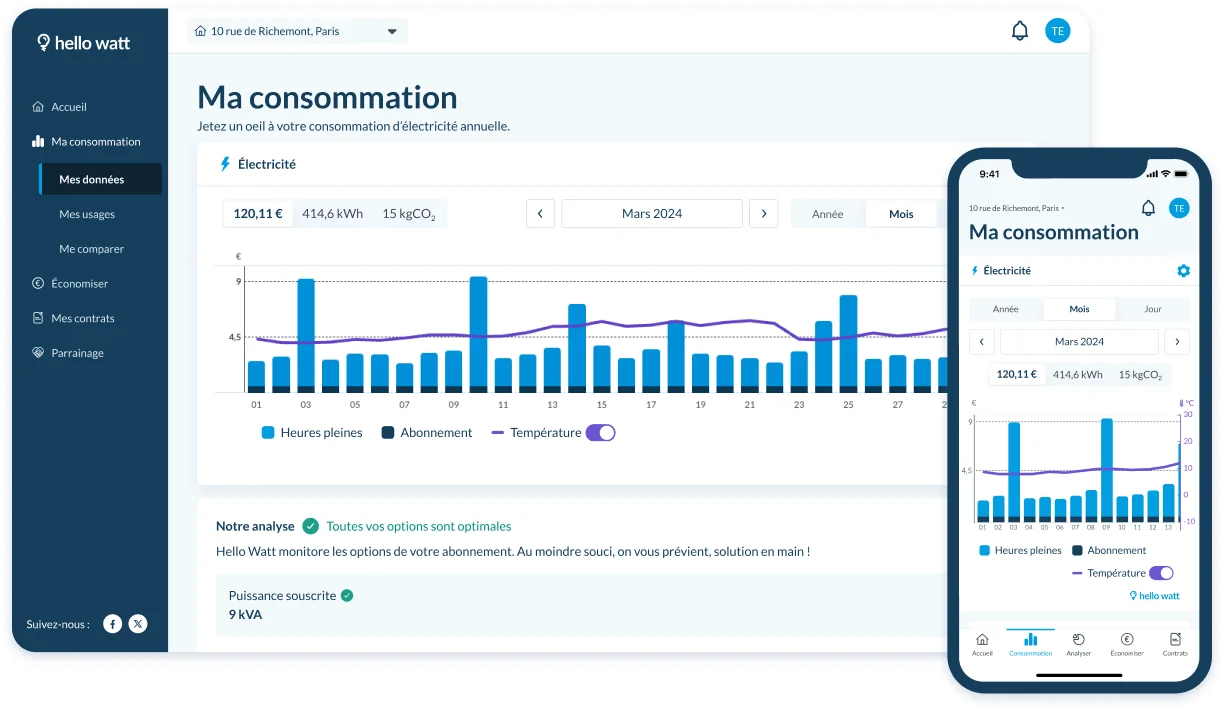Screen dimensions: 1224x710
Task: Disable the Température switch in the mobile view
Action: point(1160,573)
